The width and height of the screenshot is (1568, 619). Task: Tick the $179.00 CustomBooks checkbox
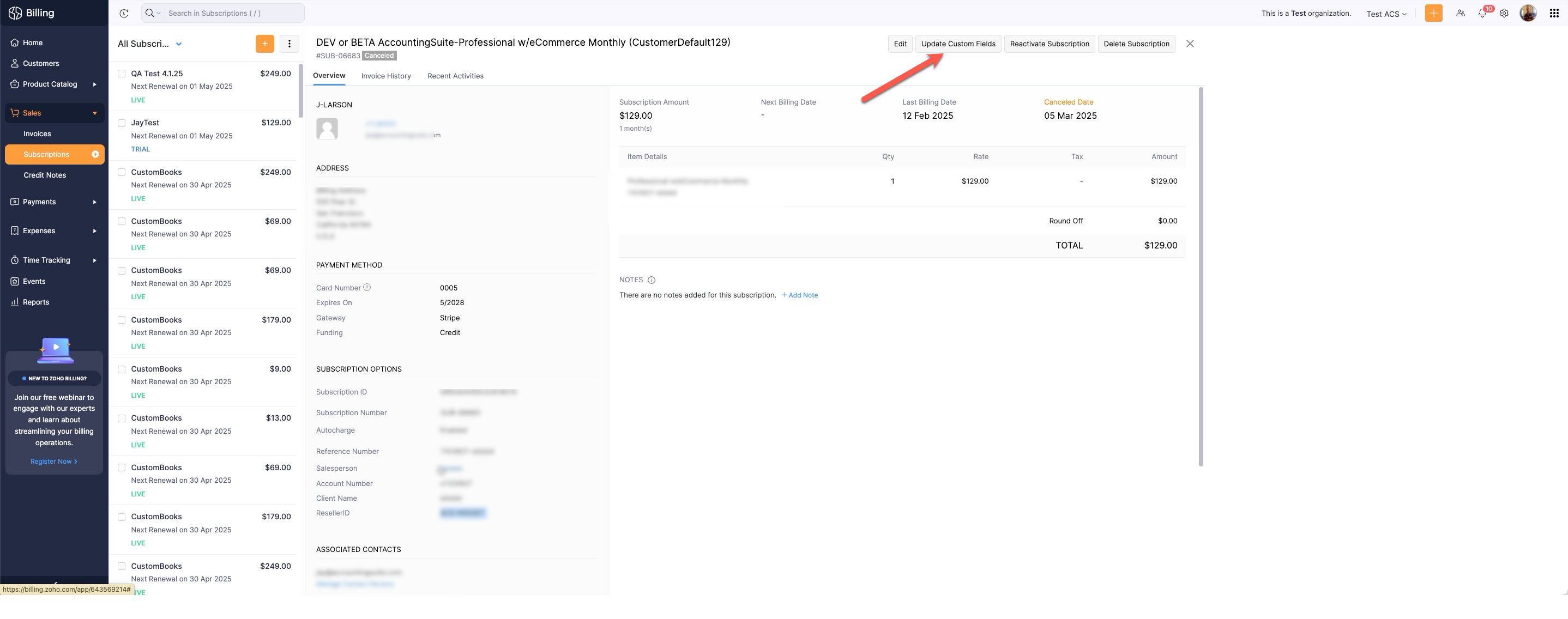(122, 320)
